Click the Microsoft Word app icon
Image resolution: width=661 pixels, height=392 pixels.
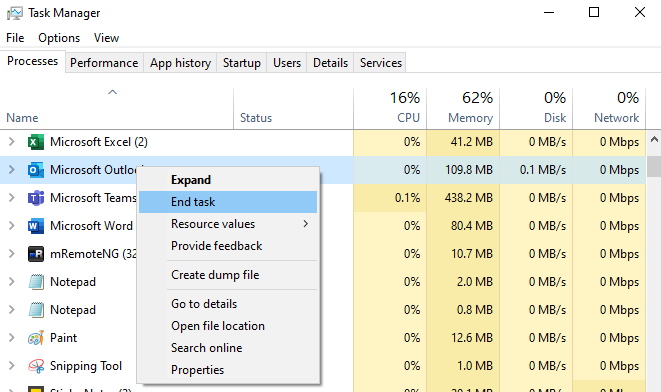coord(36,226)
